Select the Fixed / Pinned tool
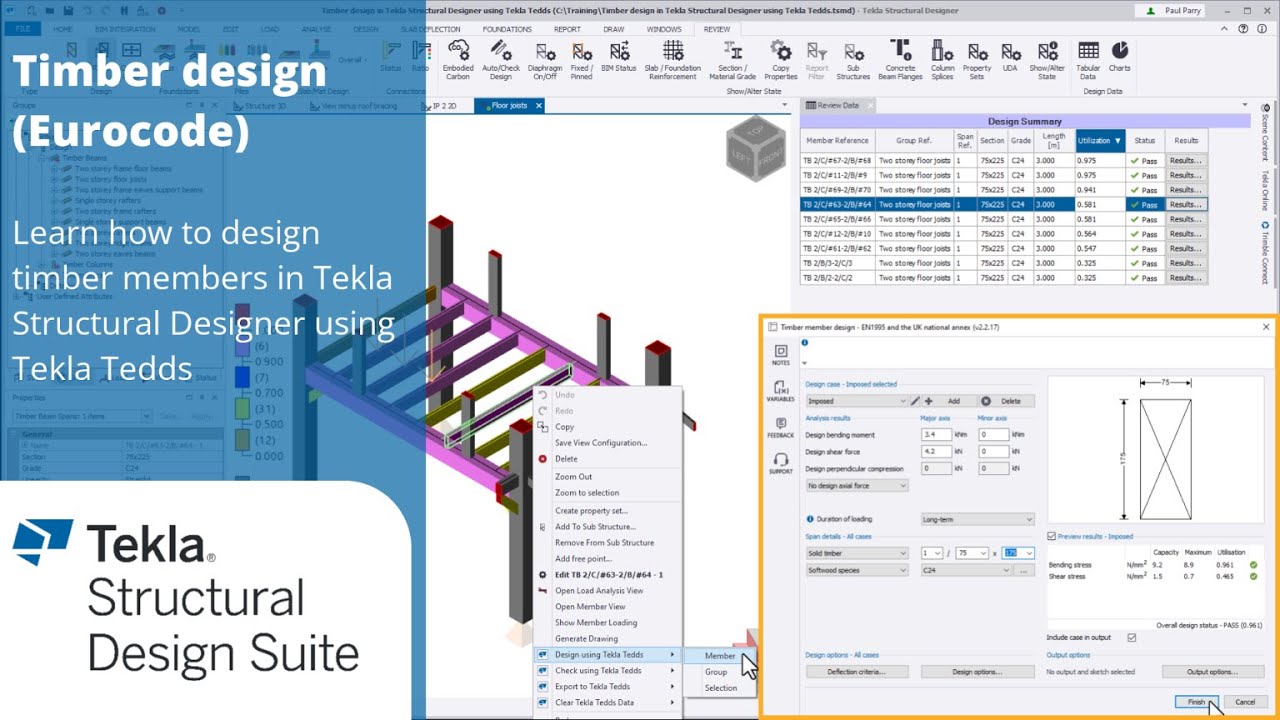 pyautogui.click(x=582, y=60)
